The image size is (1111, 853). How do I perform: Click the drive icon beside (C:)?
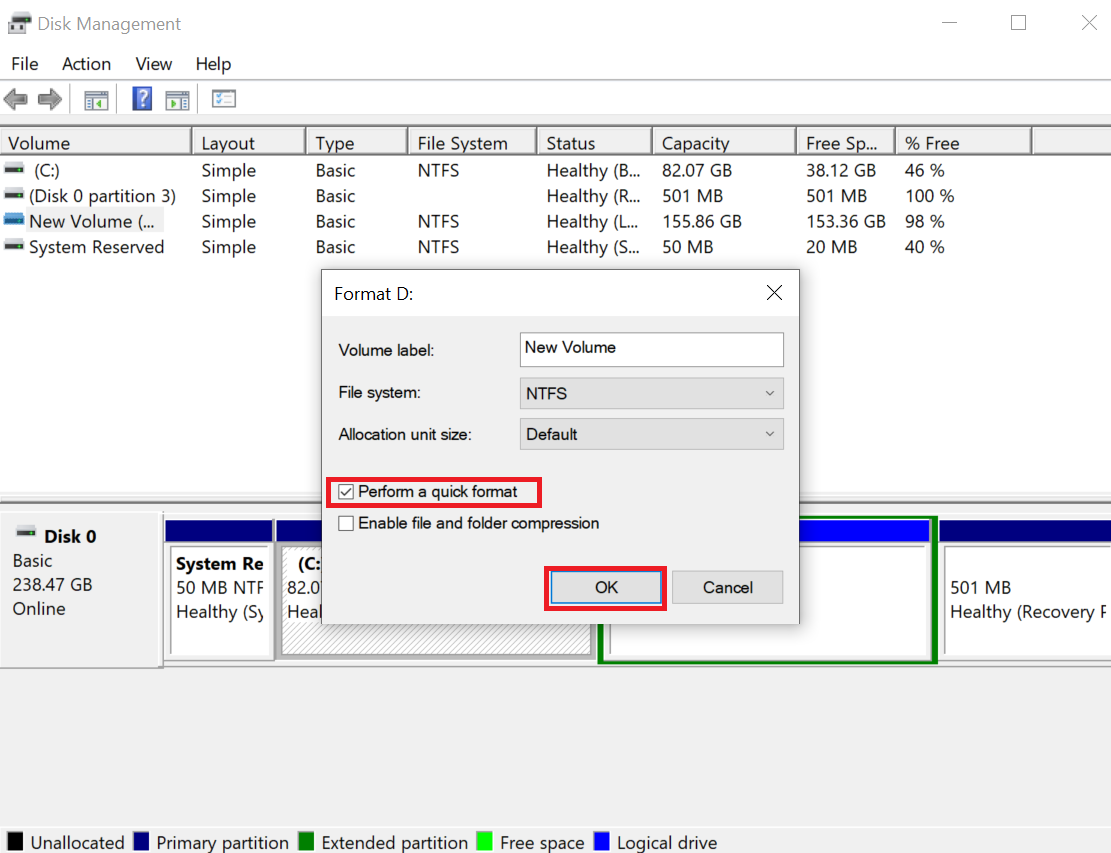13,170
